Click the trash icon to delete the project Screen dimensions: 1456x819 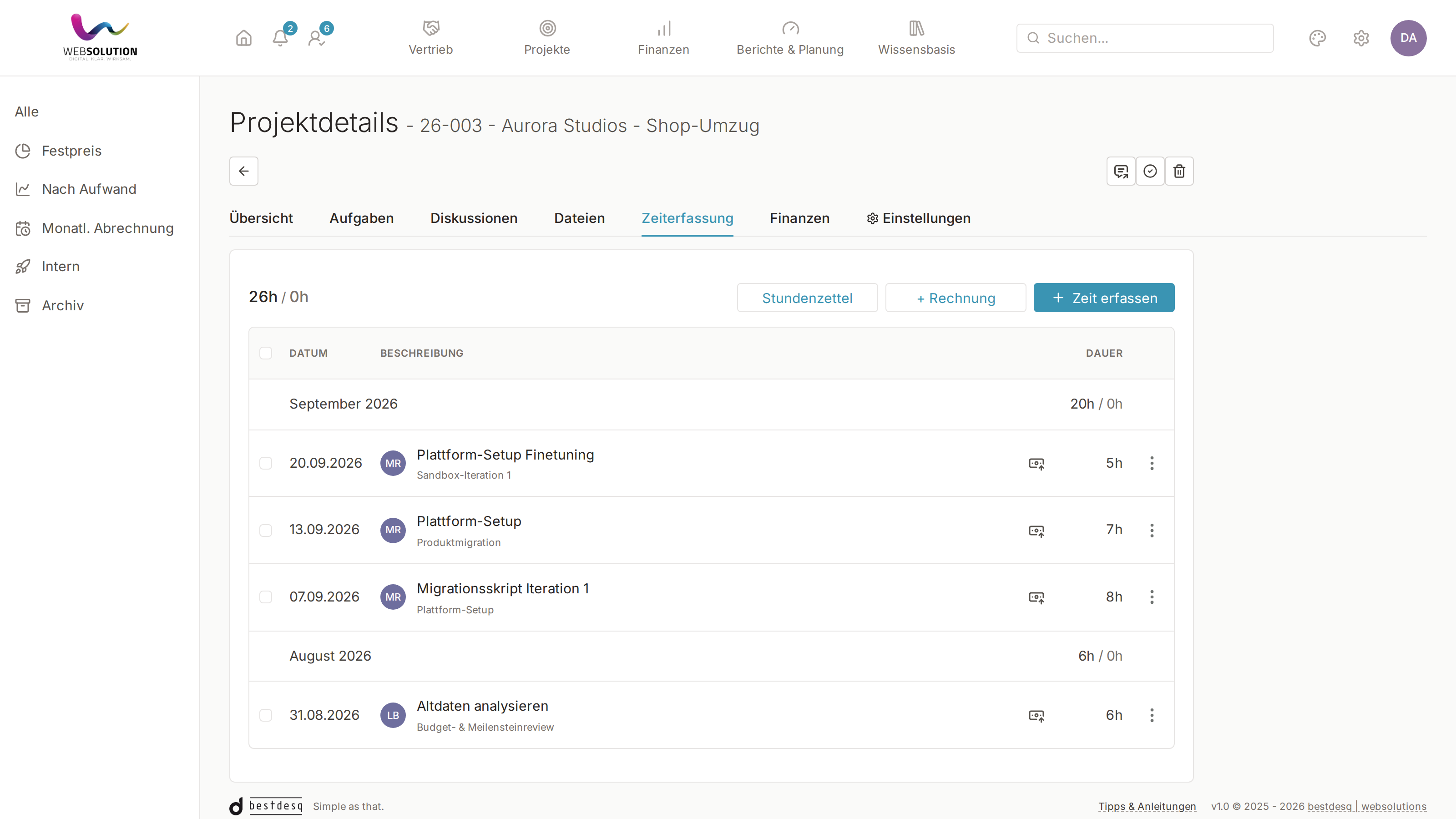click(x=1179, y=171)
